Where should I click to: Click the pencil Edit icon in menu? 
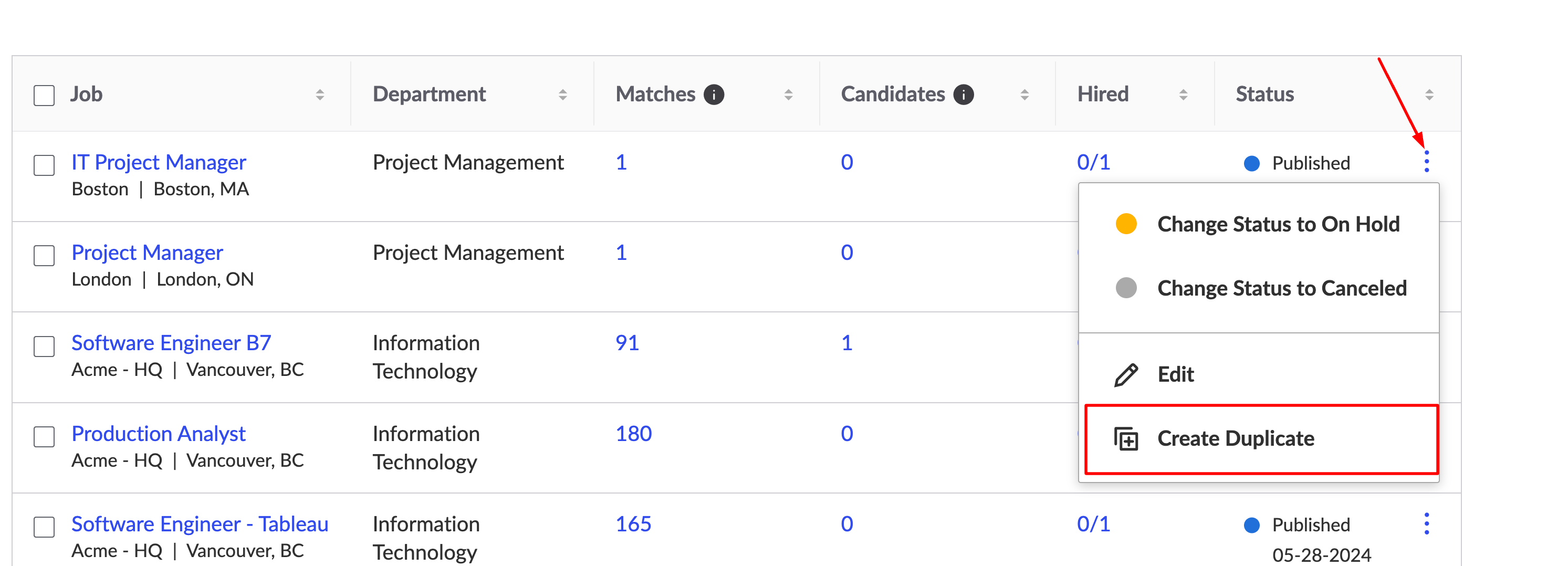click(1125, 375)
